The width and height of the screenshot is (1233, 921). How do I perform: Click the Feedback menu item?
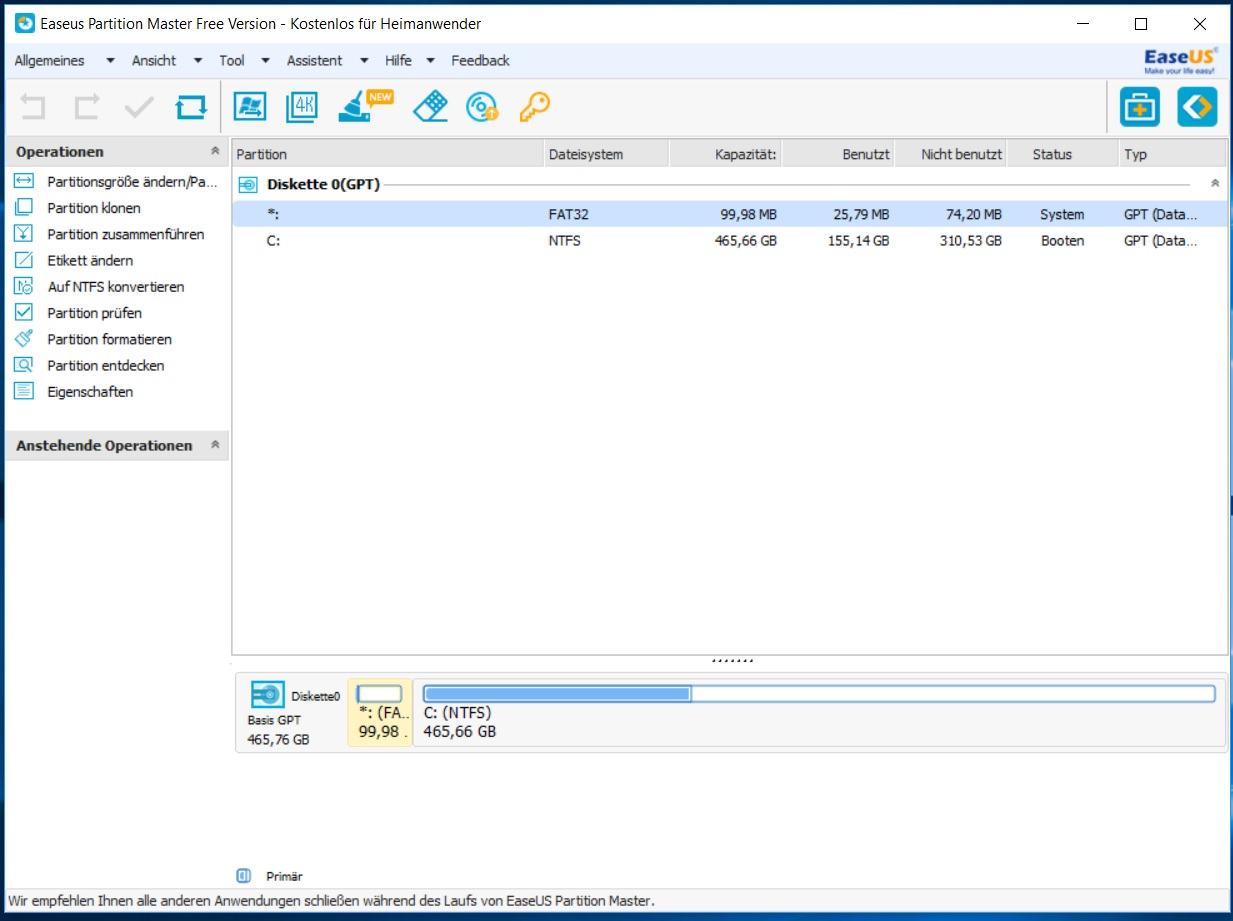click(480, 60)
